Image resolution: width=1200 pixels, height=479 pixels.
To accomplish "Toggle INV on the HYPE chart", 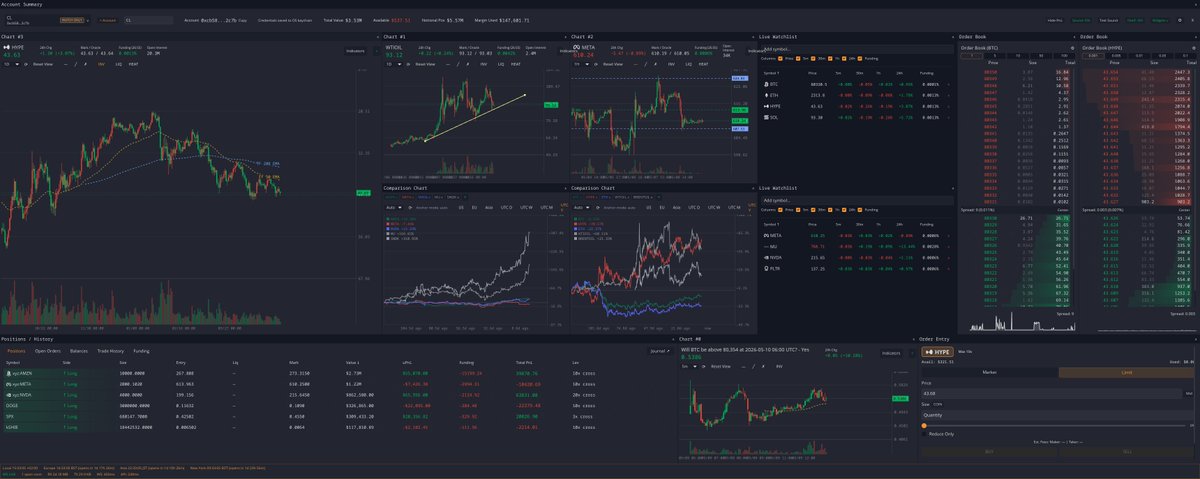I will coord(101,64).
